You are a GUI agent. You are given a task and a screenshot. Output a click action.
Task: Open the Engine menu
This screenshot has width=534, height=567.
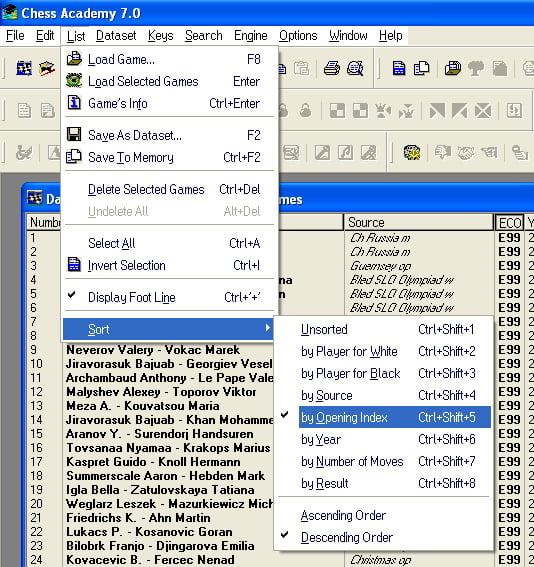click(251, 35)
